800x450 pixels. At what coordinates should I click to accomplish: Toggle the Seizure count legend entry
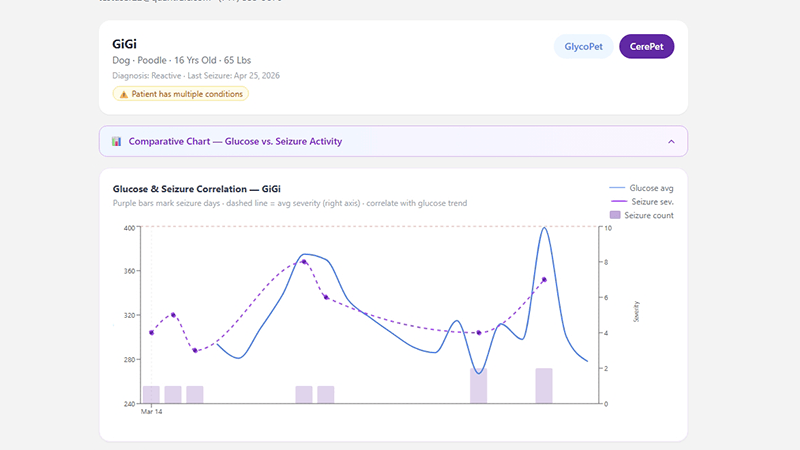[641, 215]
